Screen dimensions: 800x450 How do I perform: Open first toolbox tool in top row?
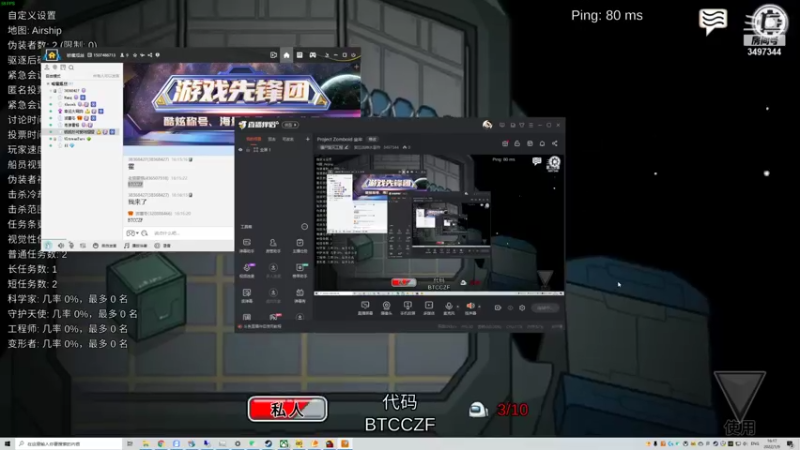247,245
